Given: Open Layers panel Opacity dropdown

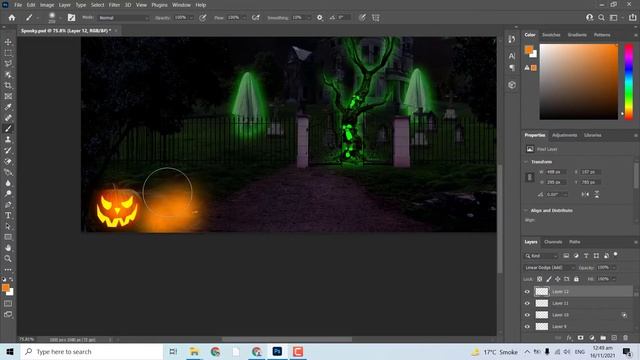Looking at the screenshot, I should (613, 267).
